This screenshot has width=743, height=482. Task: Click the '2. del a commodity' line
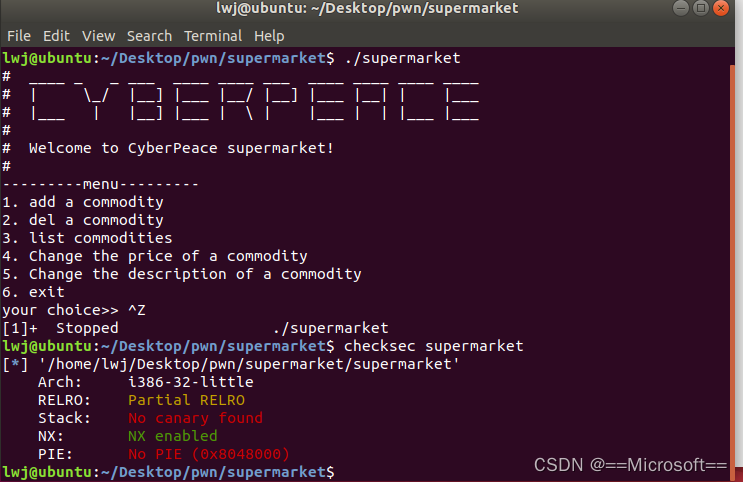82,220
